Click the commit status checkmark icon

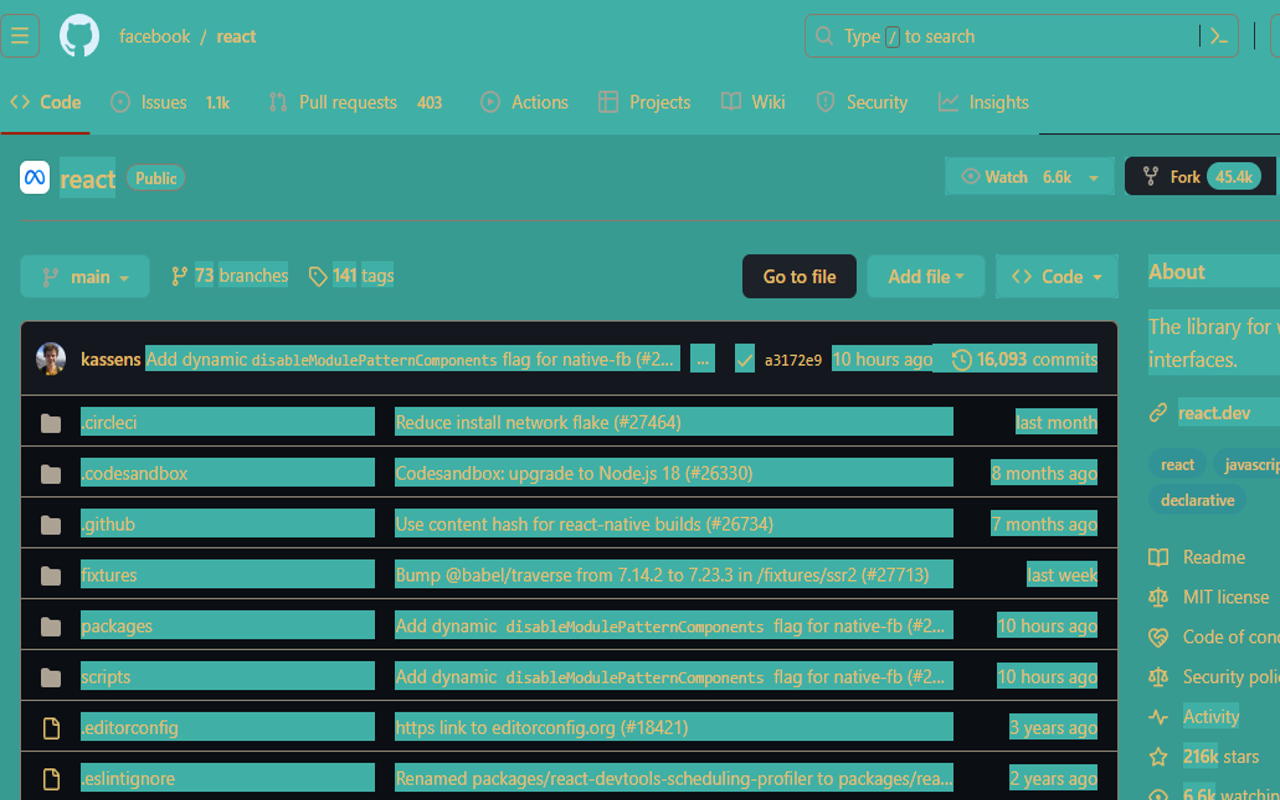pyautogui.click(x=744, y=359)
